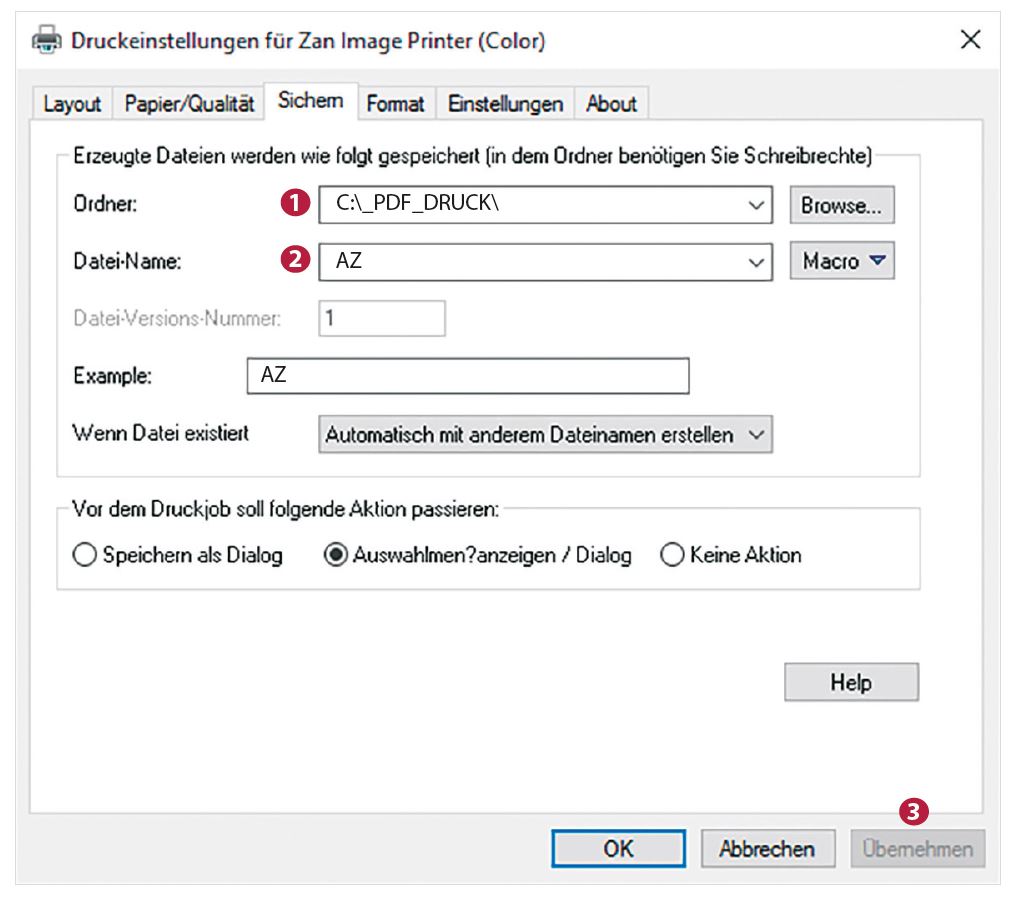Select the Format tab
Viewport: 1015px width, 898px height.
(x=395, y=103)
